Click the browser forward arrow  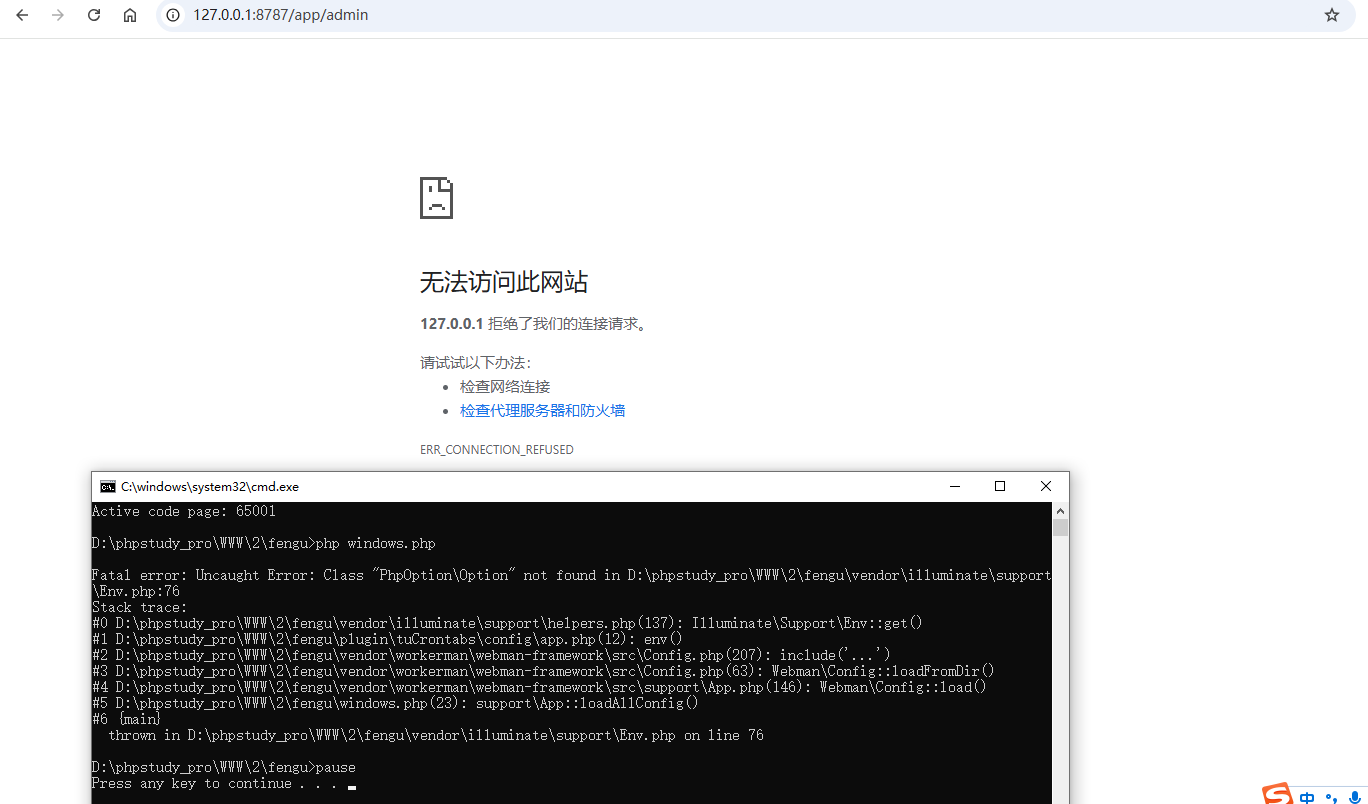[57, 15]
